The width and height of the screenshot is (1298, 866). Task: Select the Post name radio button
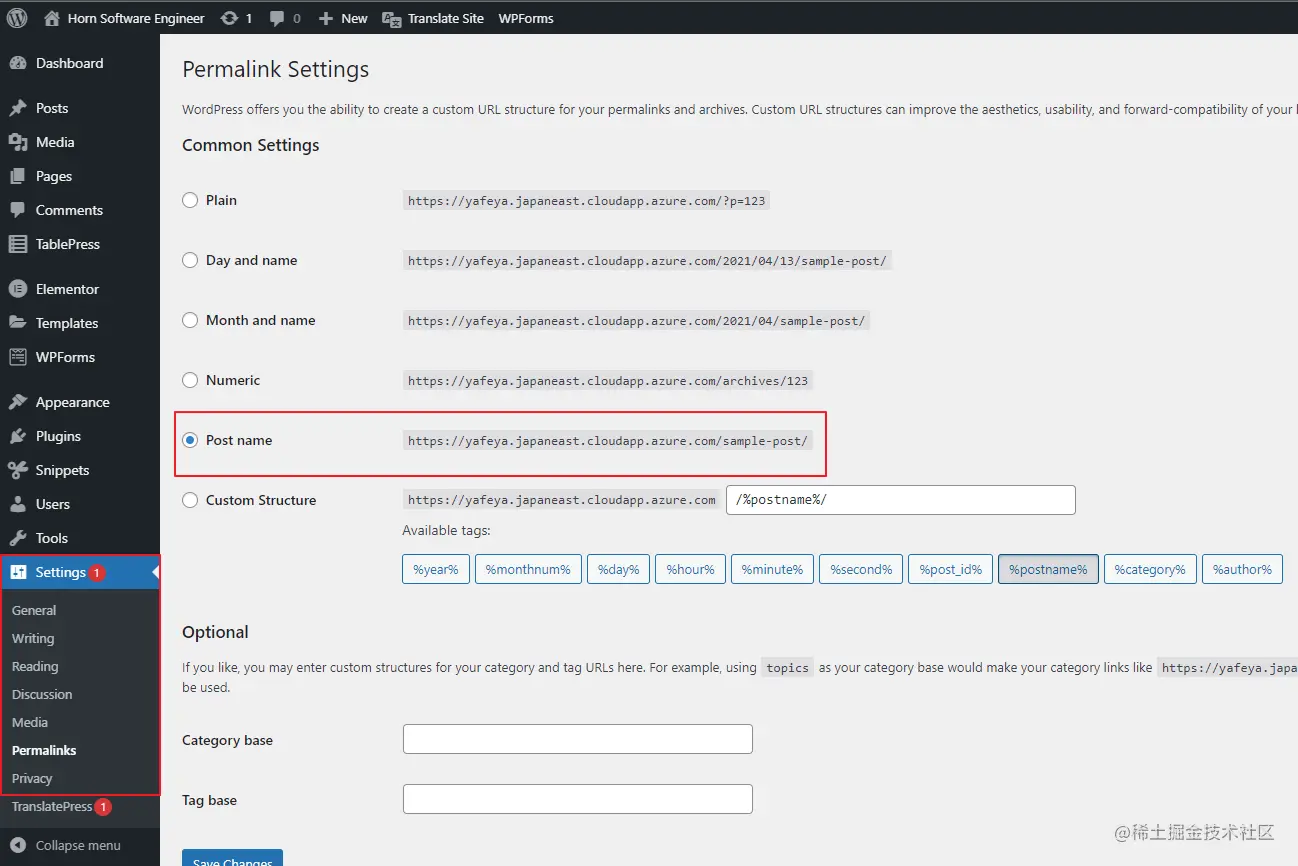[x=190, y=440]
